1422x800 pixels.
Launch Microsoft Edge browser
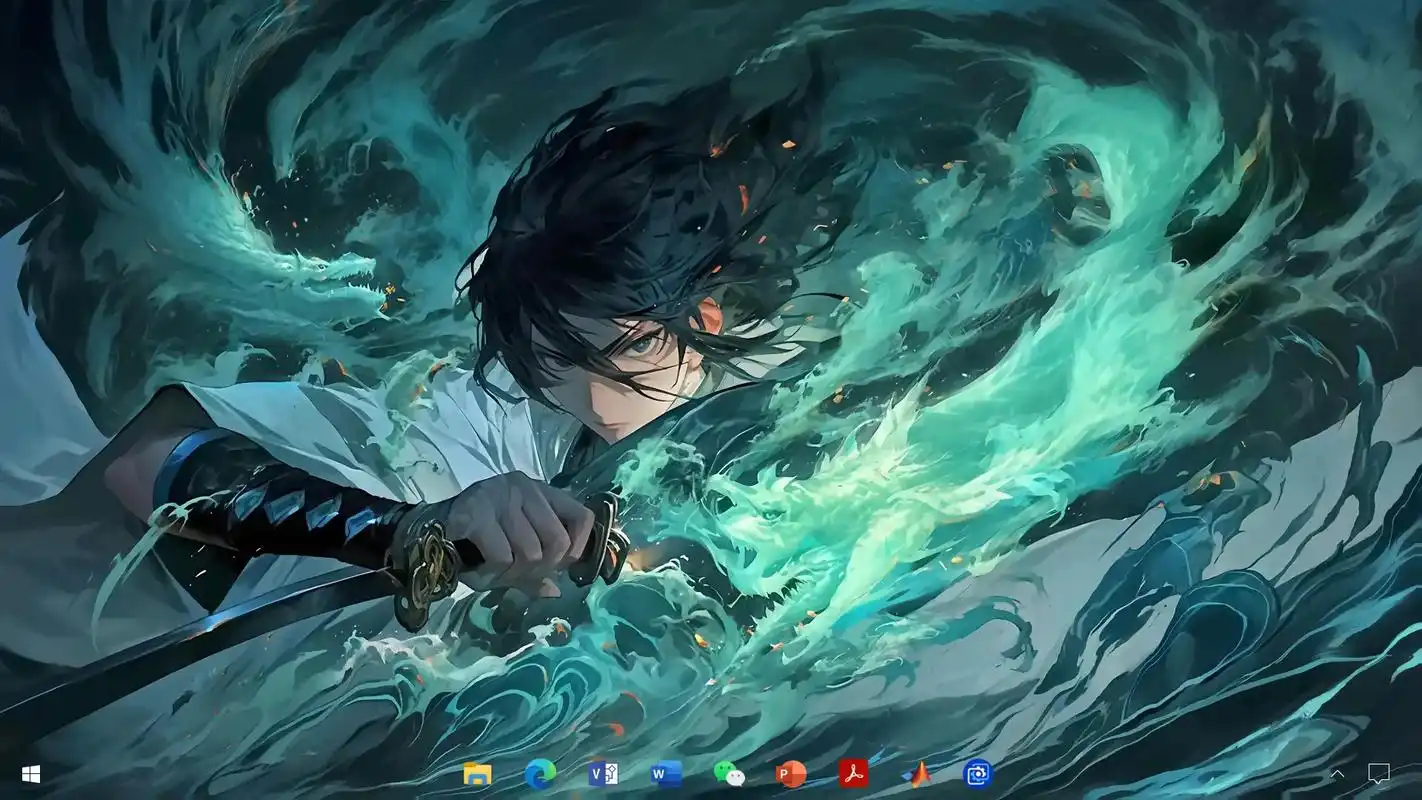point(540,774)
